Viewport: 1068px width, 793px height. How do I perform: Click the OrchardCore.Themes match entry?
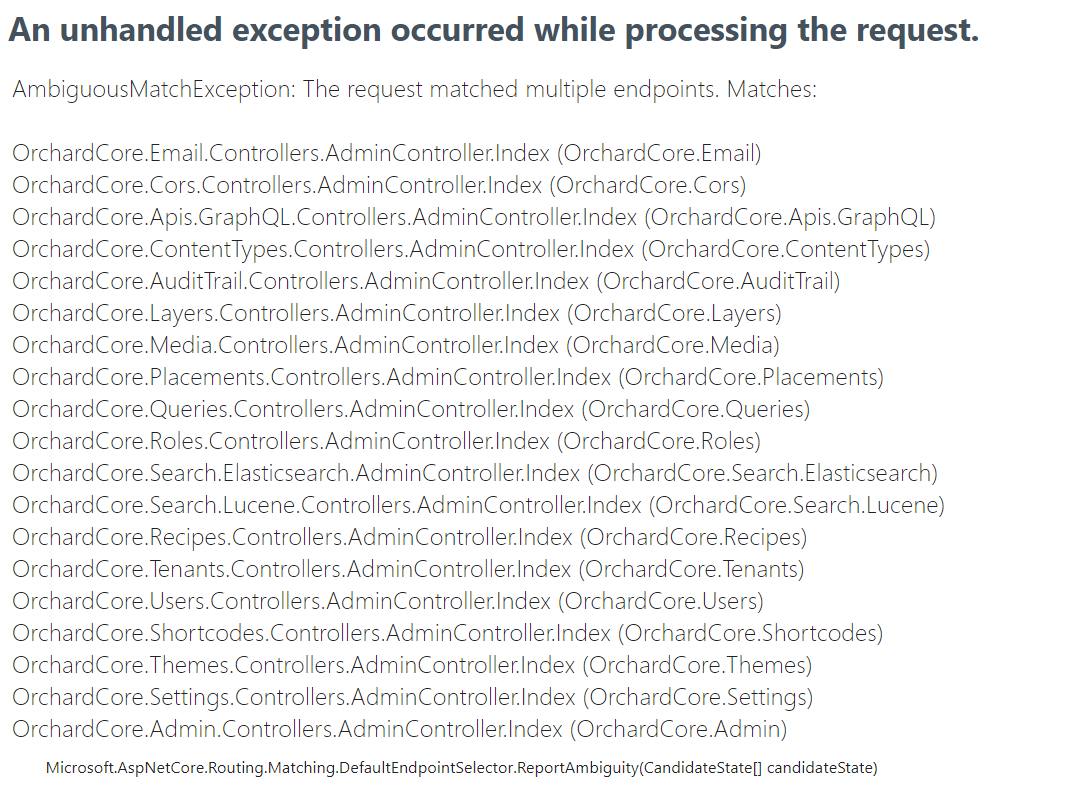[412, 666]
